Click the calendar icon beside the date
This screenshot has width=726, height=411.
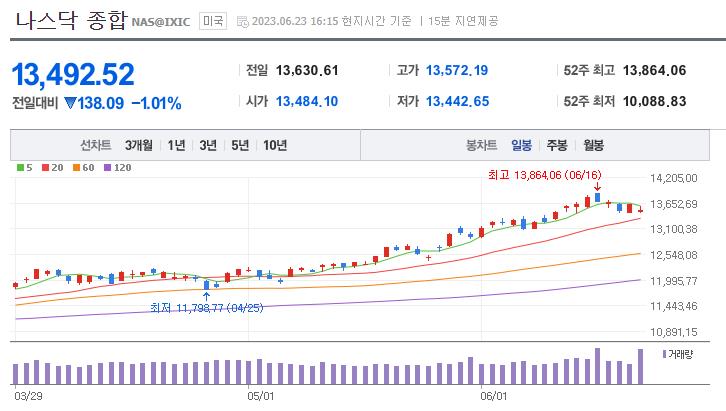pyautogui.click(x=243, y=21)
